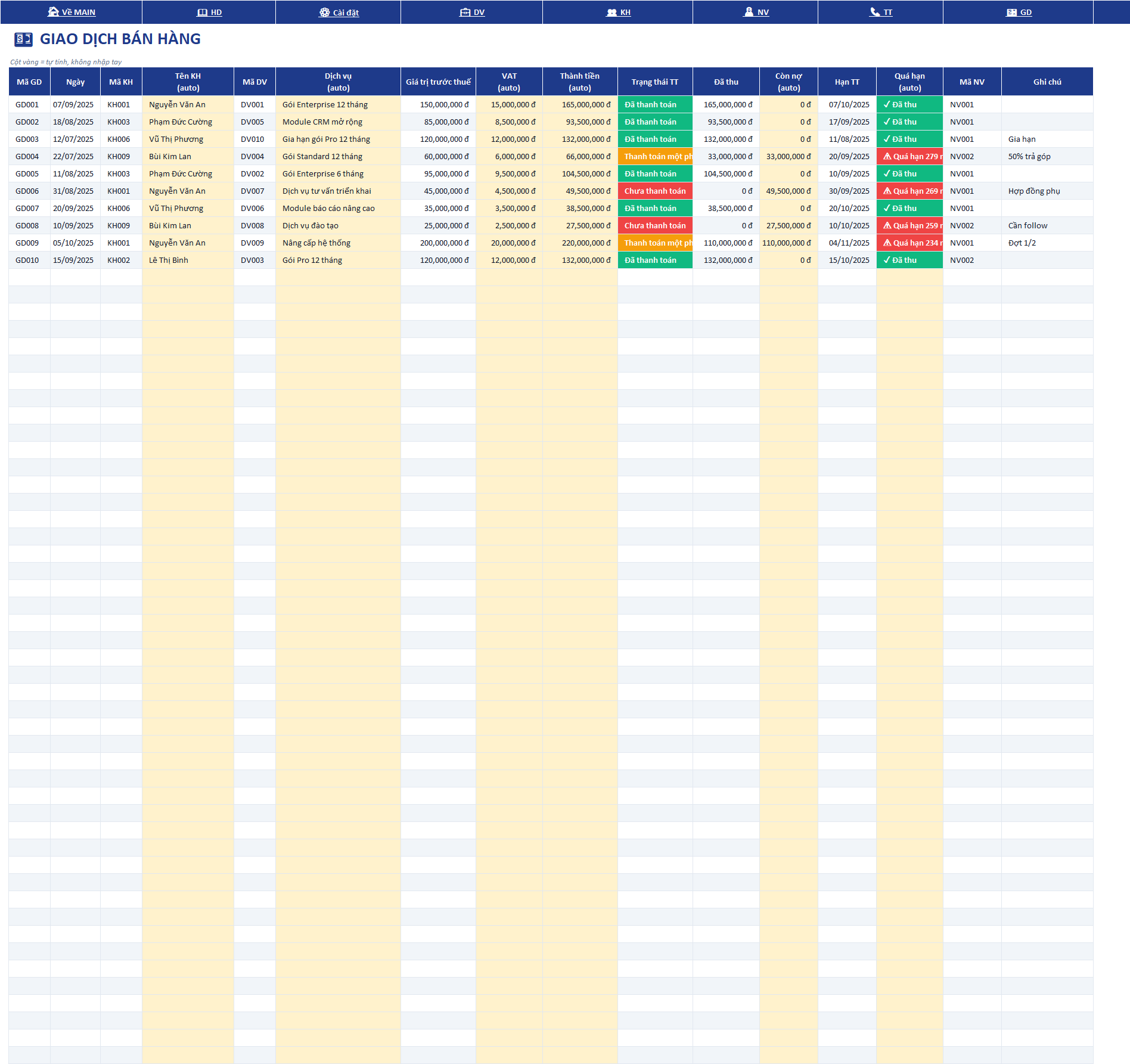Select cell GD001
This screenshot has height=1064, width=1130.
pos(29,104)
